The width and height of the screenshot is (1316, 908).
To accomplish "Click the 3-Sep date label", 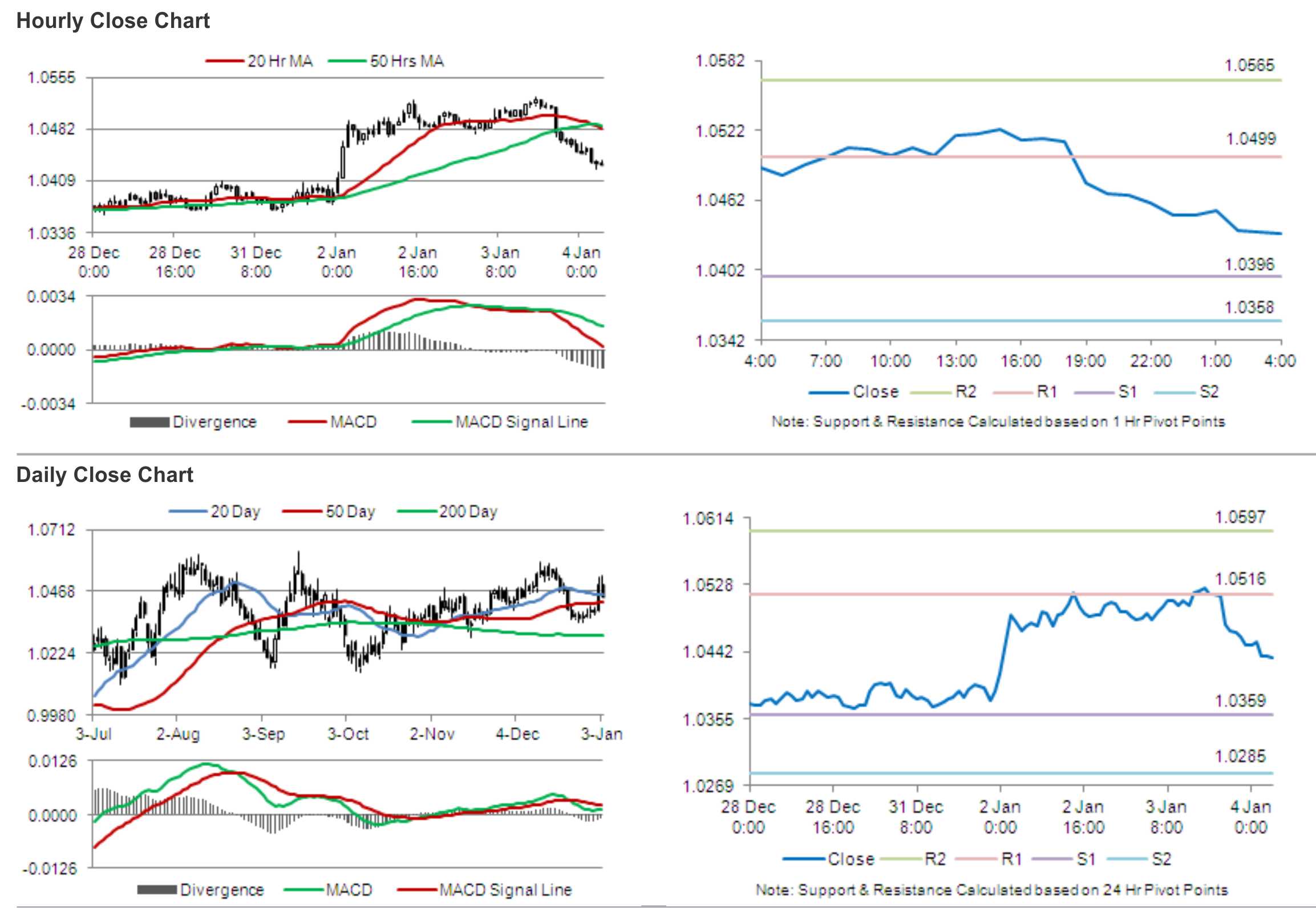I will (263, 733).
